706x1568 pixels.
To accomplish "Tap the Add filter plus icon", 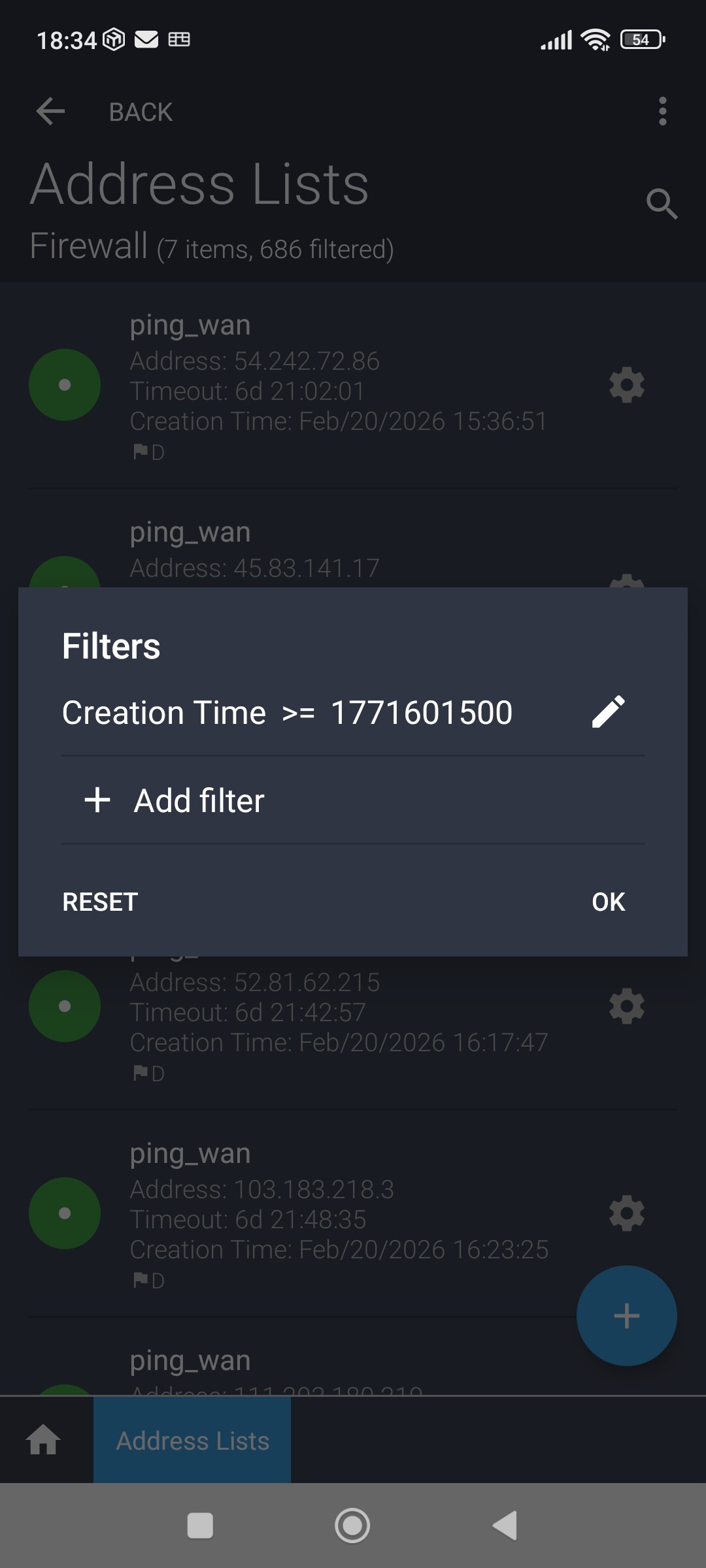I will (97, 800).
